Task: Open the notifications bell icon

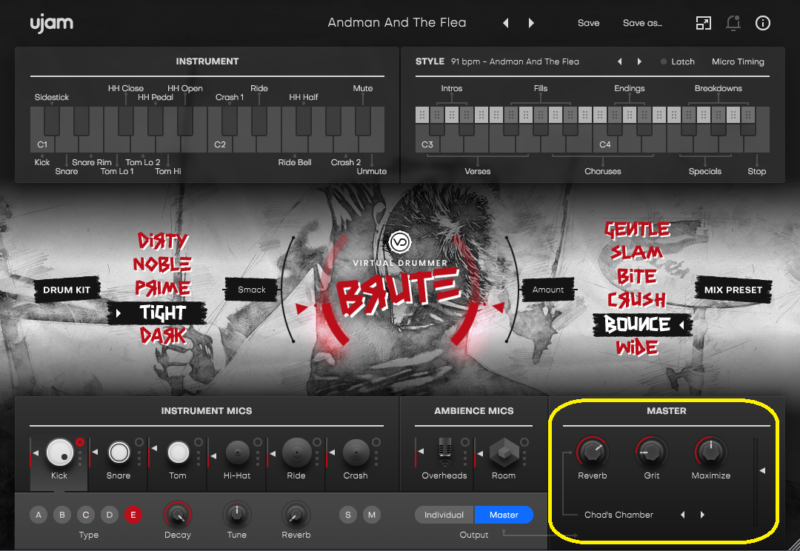Action: (733, 23)
